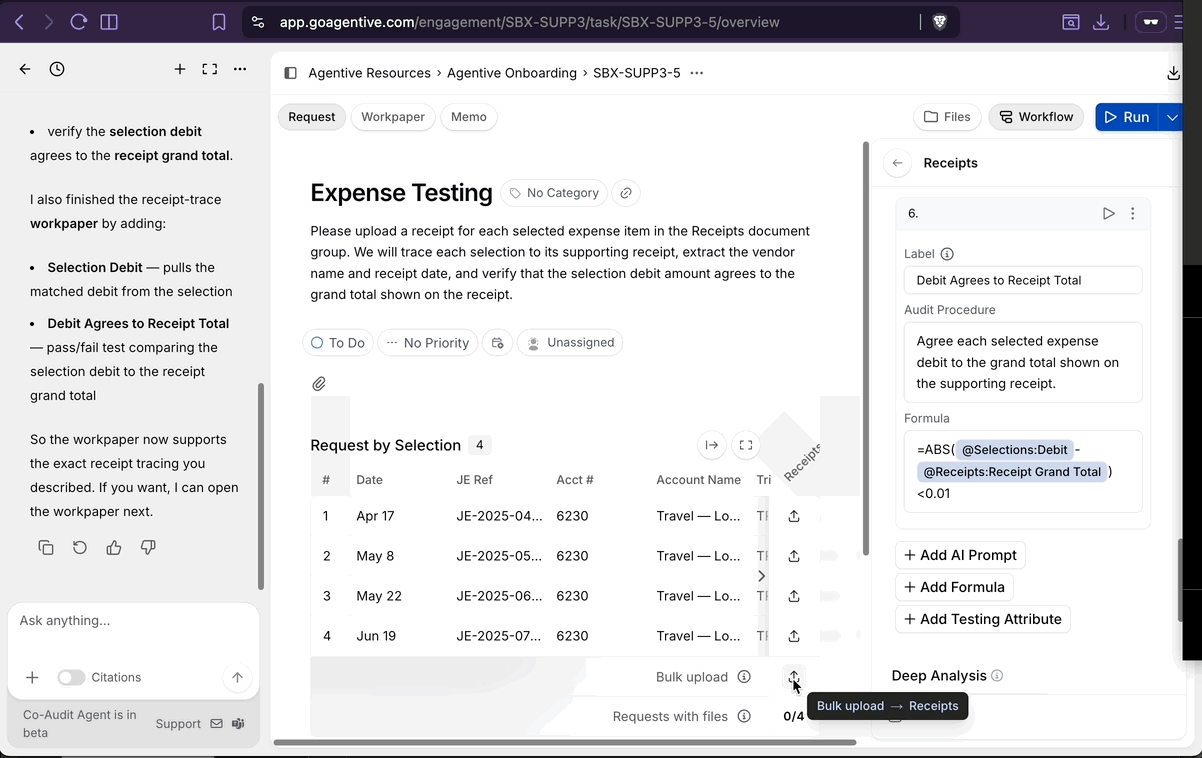Expand chat panel to fullscreen
Image resolution: width=1202 pixels, height=758 pixels.
pyautogui.click(x=210, y=69)
